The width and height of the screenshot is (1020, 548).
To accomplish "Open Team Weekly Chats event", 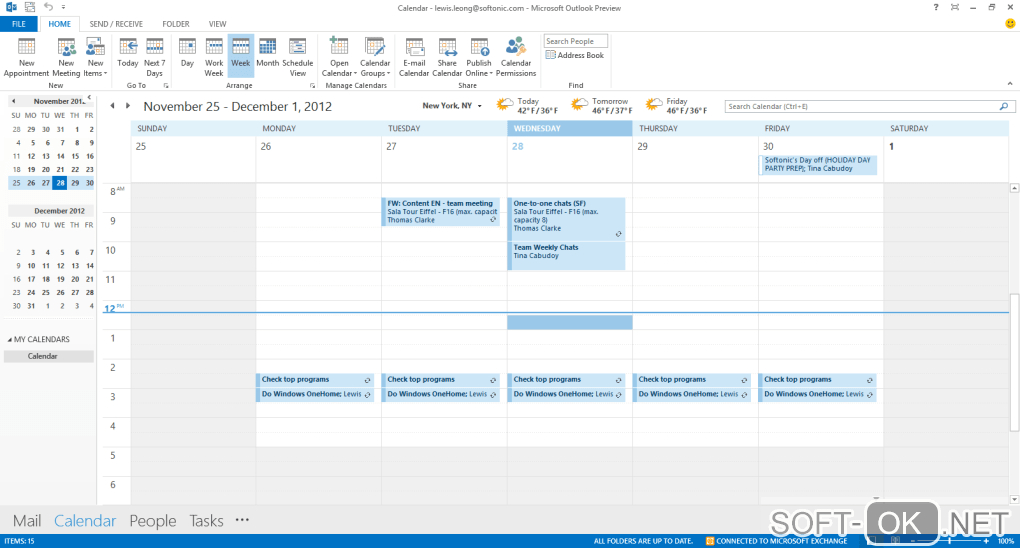I will [567, 256].
